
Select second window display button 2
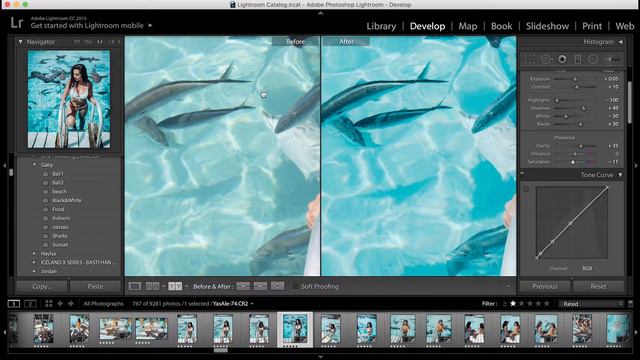(30, 303)
